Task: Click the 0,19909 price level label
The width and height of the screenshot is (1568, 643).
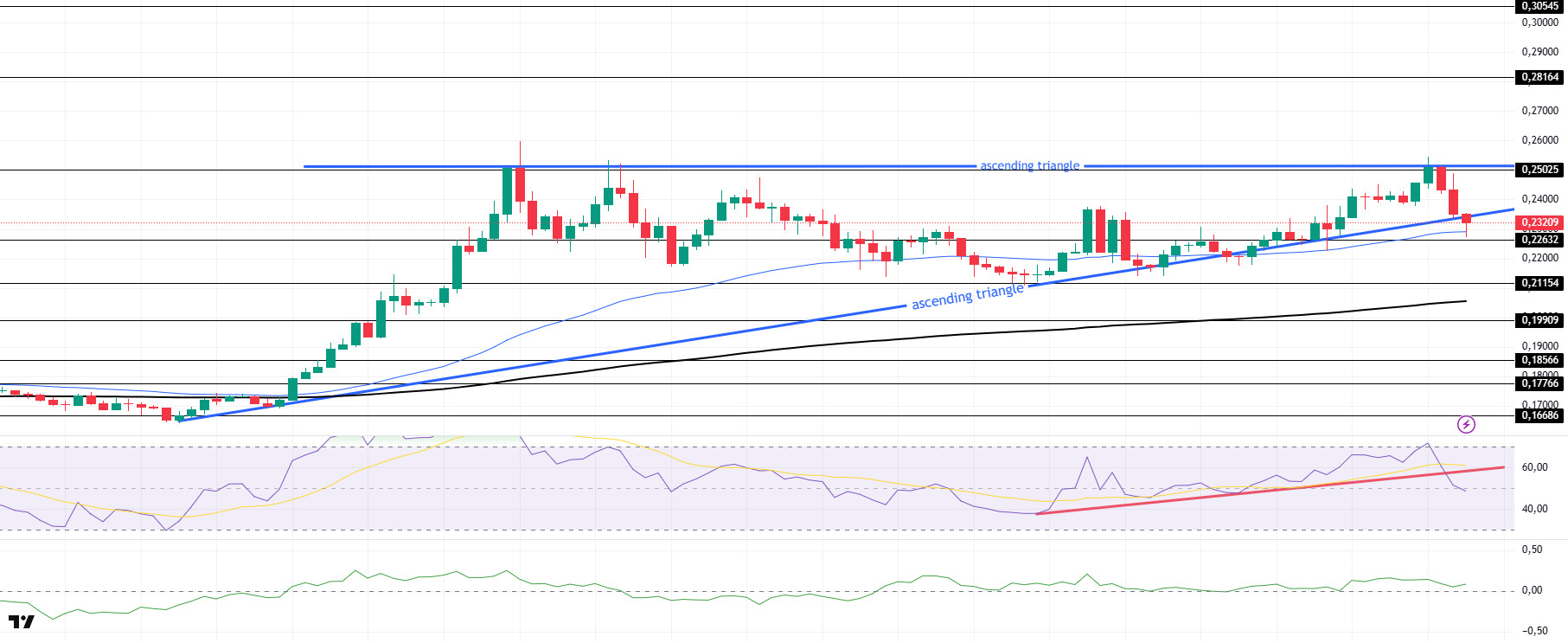Action: click(x=1540, y=320)
